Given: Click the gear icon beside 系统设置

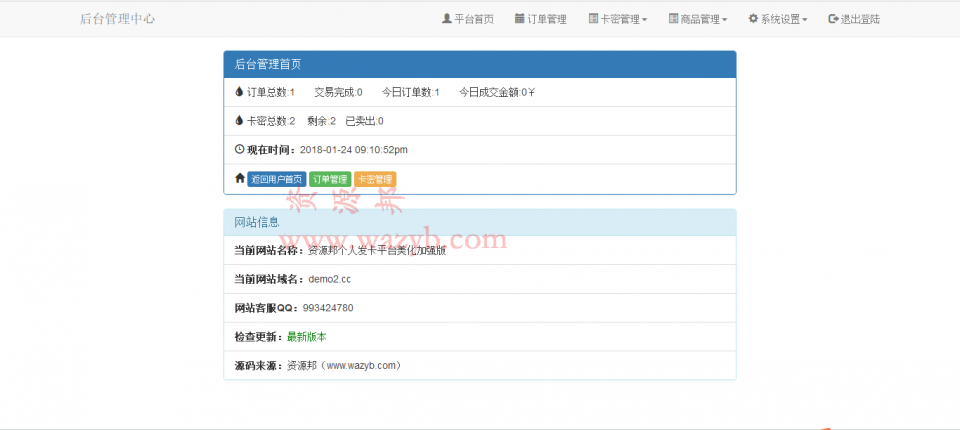Looking at the screenshot, I should pos(753,18).
